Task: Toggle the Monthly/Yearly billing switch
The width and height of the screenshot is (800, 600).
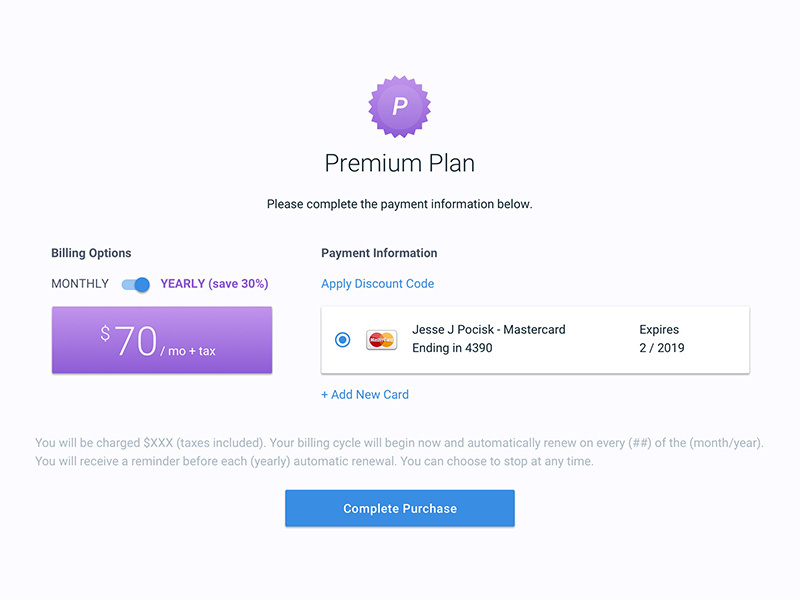Action: [x=136, y=284]
